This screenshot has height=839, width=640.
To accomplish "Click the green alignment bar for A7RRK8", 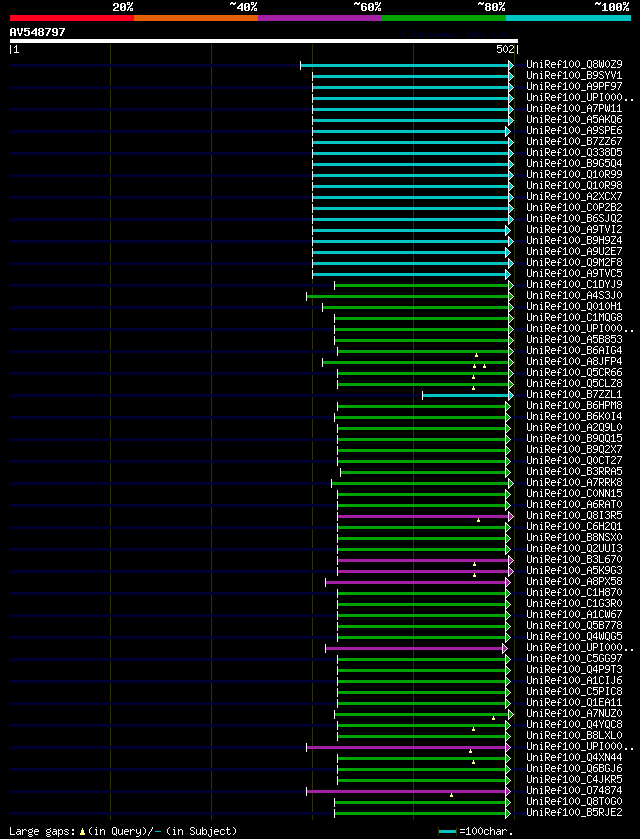I will 422,483.
